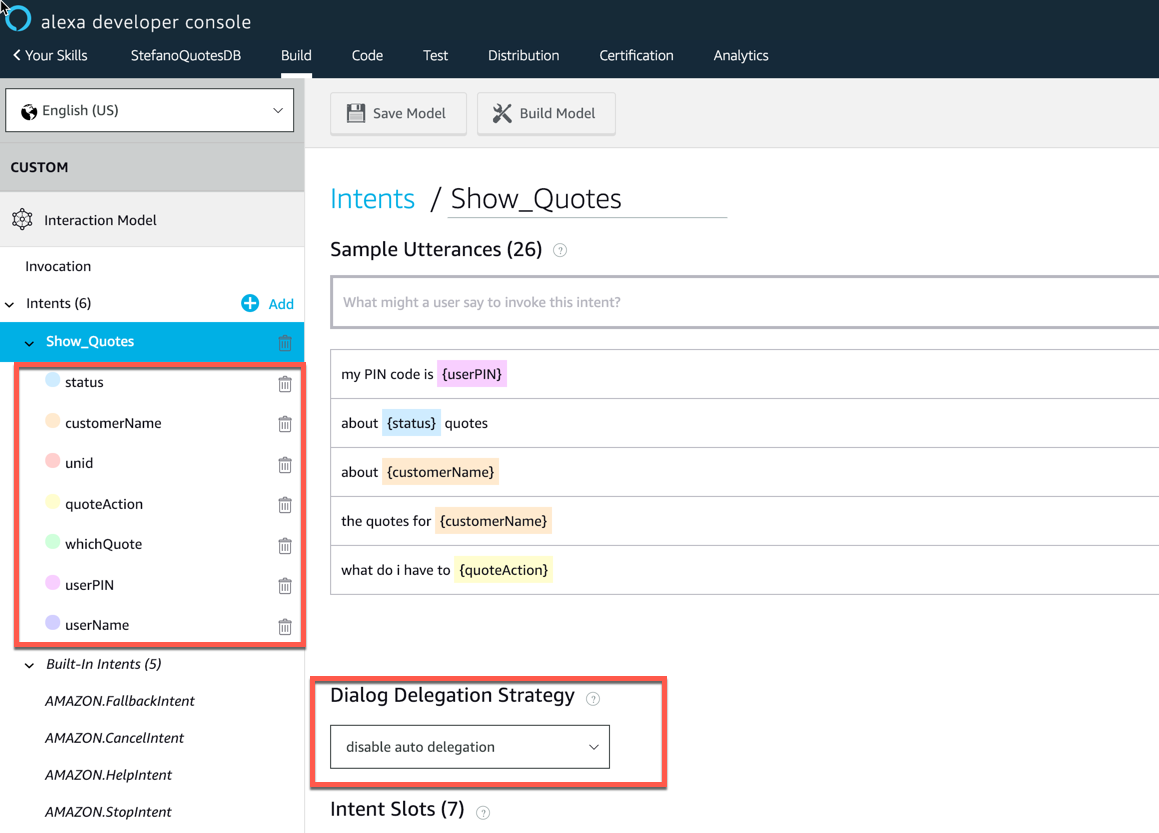1159x833 pixels.
Task: Click the blue status slot color dot
Action: [x=52, y=380]
